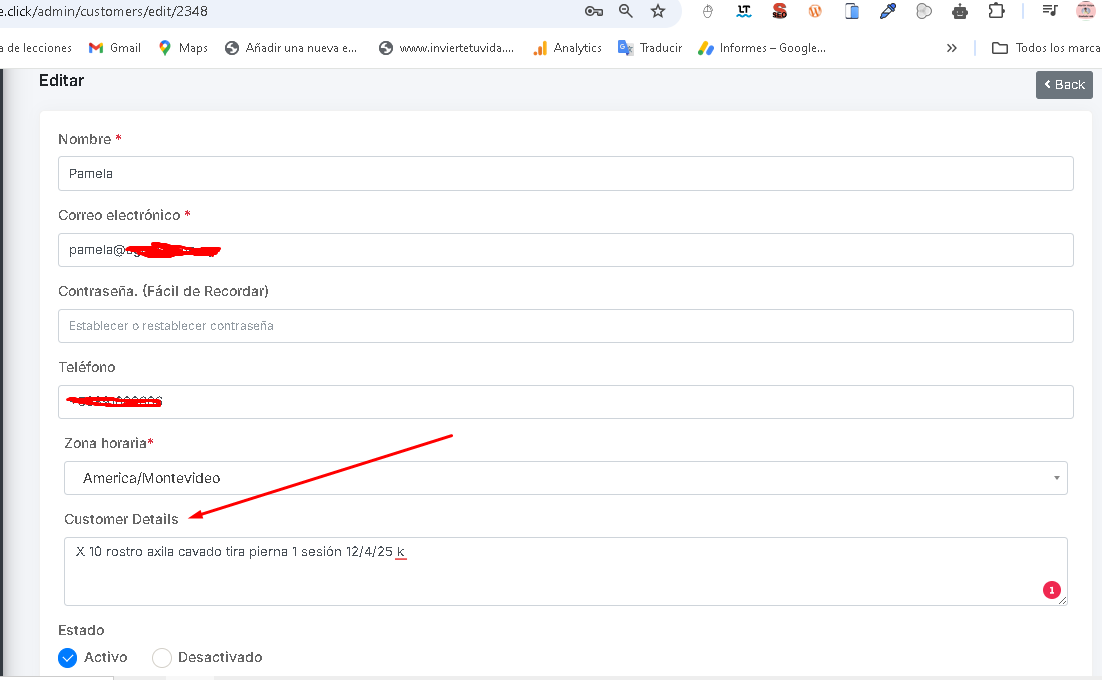
Task: Select the Desactivado status option
Action: [162, 657]
